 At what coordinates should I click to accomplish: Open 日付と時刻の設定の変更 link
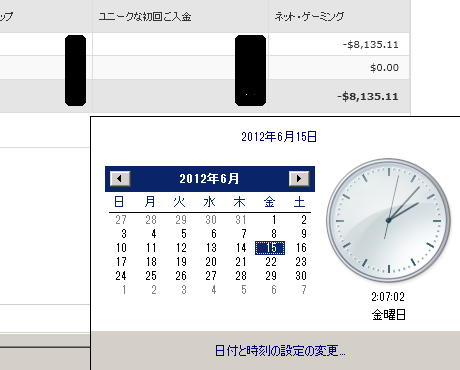click(x=280, y=351)
